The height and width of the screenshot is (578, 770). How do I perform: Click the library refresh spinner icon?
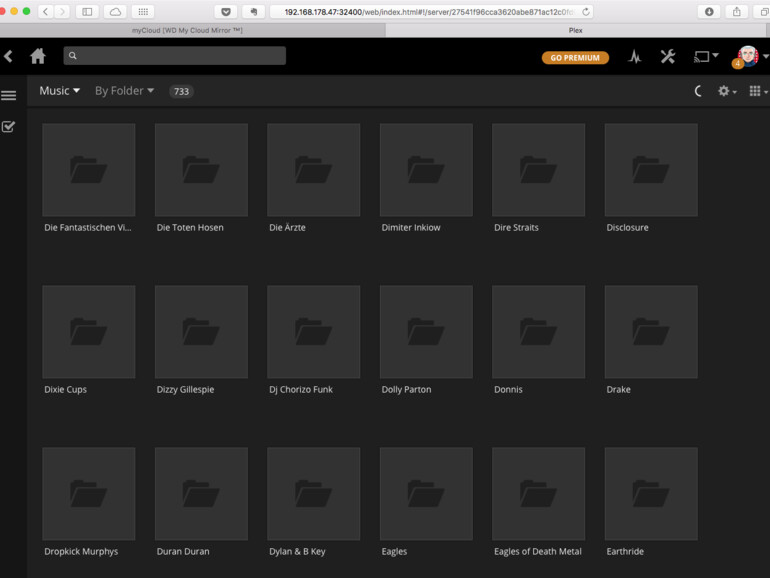pos(698,91)
